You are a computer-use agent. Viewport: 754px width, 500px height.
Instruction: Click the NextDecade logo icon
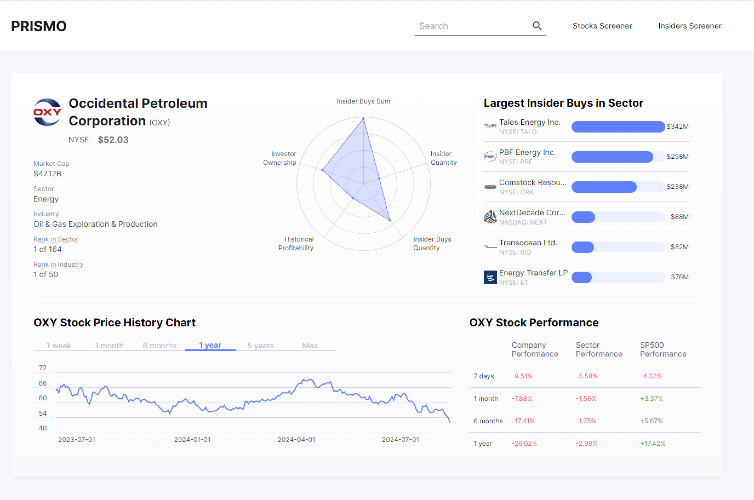click(x=490, y=217)
